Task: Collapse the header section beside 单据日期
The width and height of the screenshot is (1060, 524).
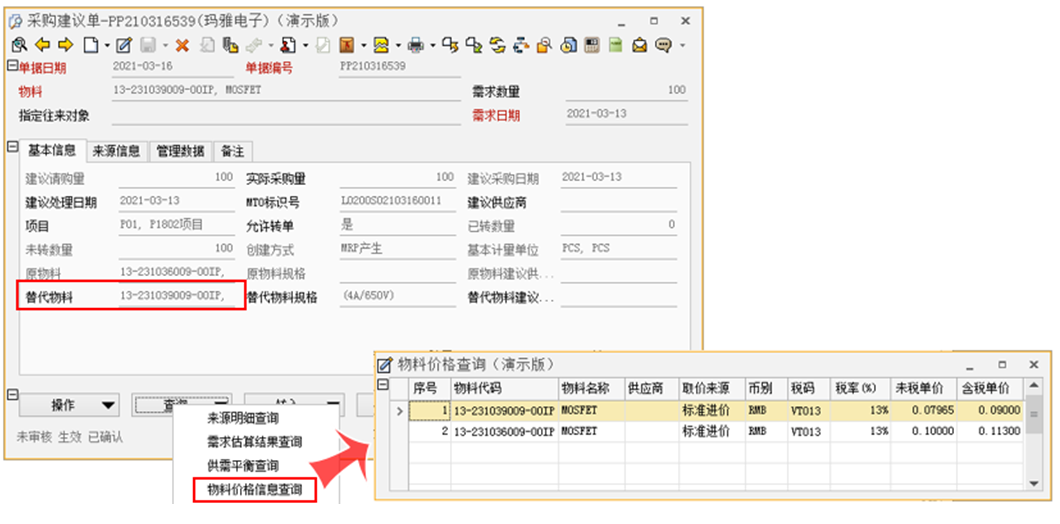Action: coord(13,67)
